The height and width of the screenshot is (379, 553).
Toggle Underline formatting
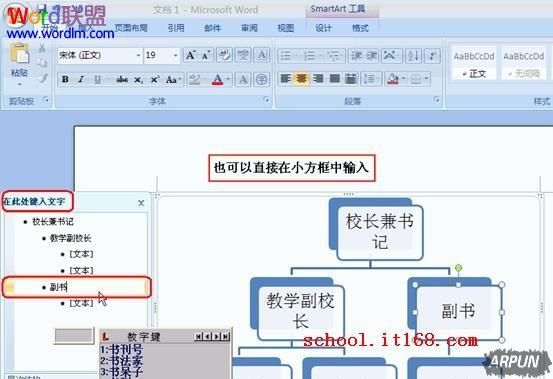coord(97,79)
